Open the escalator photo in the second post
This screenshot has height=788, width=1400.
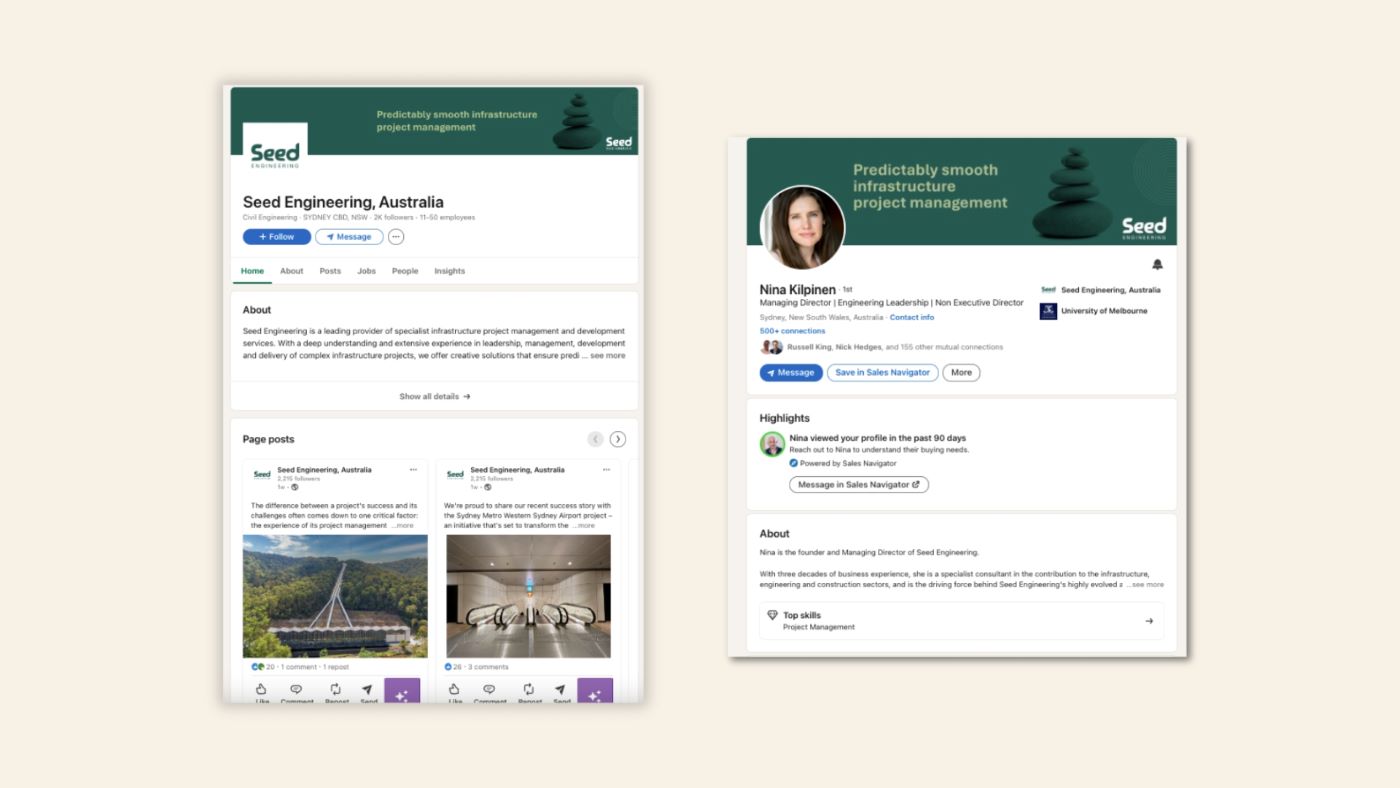528,596
